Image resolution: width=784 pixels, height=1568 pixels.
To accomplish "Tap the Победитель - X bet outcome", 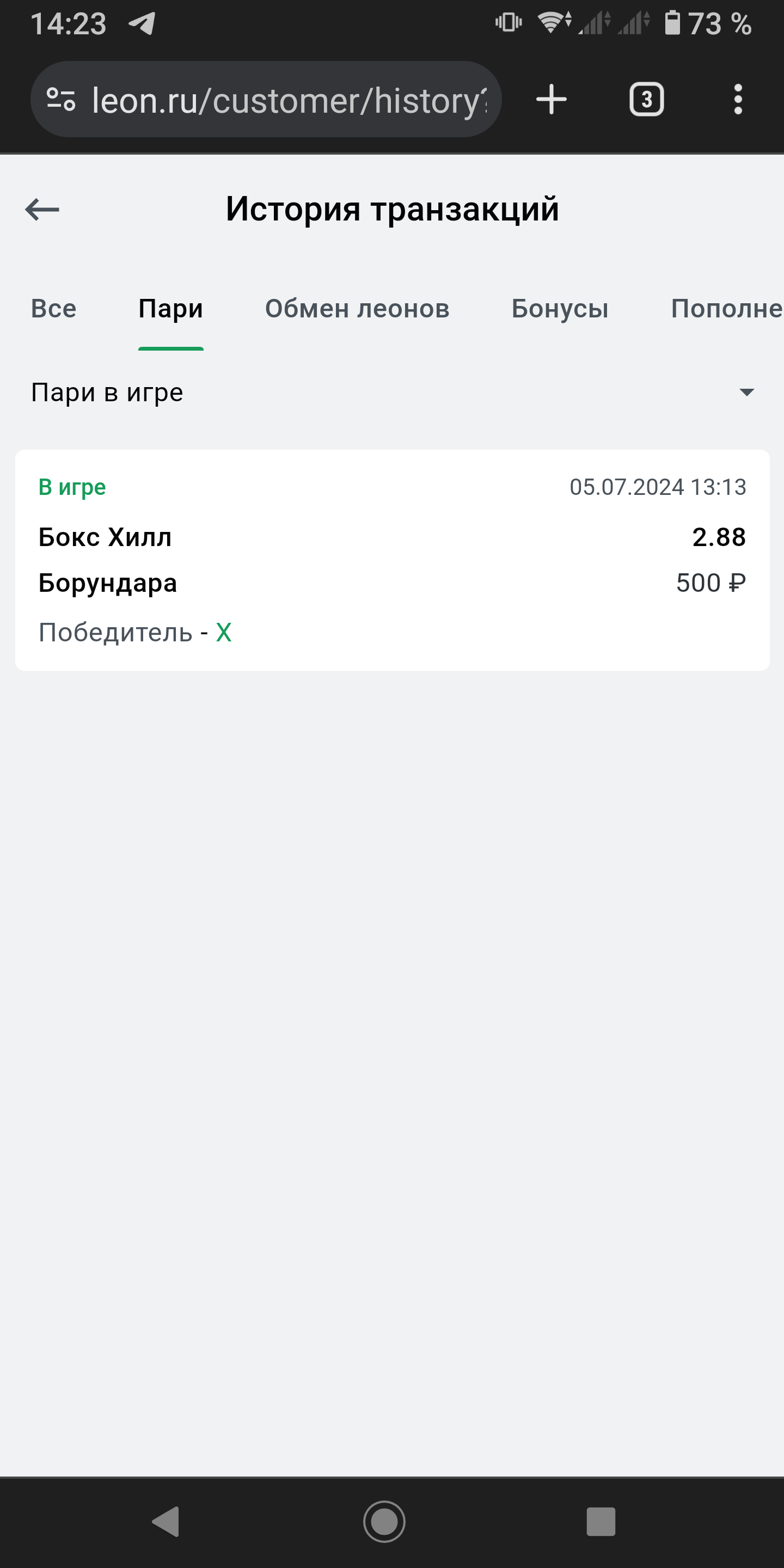I will (x=135, y=633).
